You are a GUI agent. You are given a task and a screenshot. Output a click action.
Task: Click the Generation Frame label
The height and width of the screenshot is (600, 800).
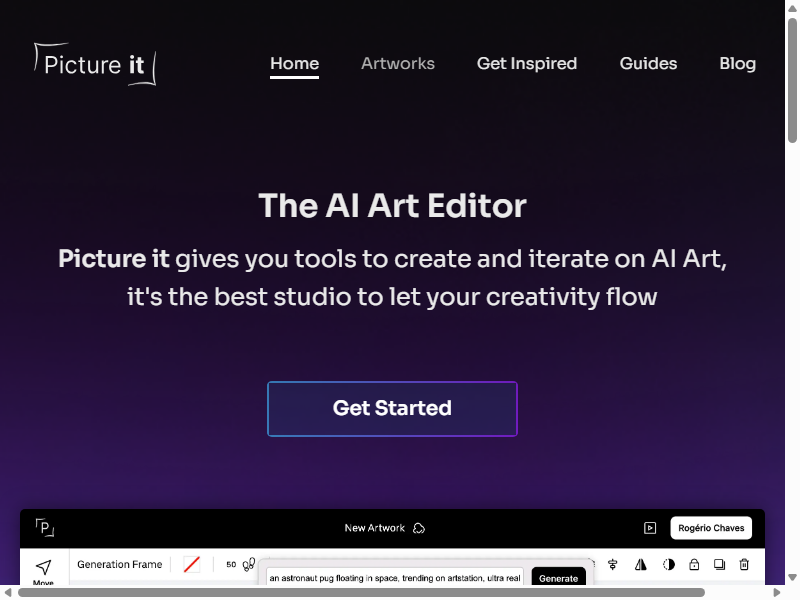[119, 564]
